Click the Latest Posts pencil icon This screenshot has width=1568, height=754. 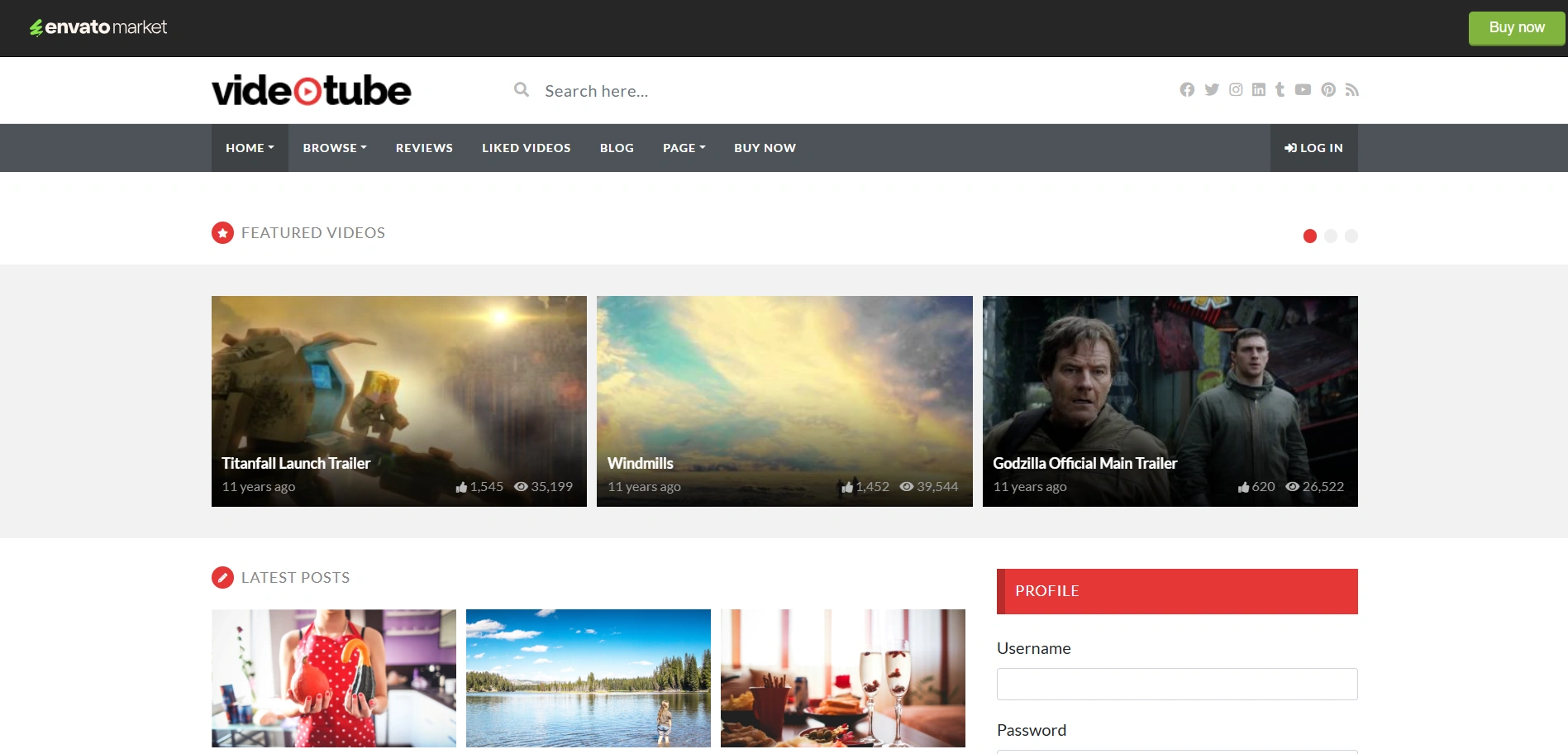tap(222, 577)
